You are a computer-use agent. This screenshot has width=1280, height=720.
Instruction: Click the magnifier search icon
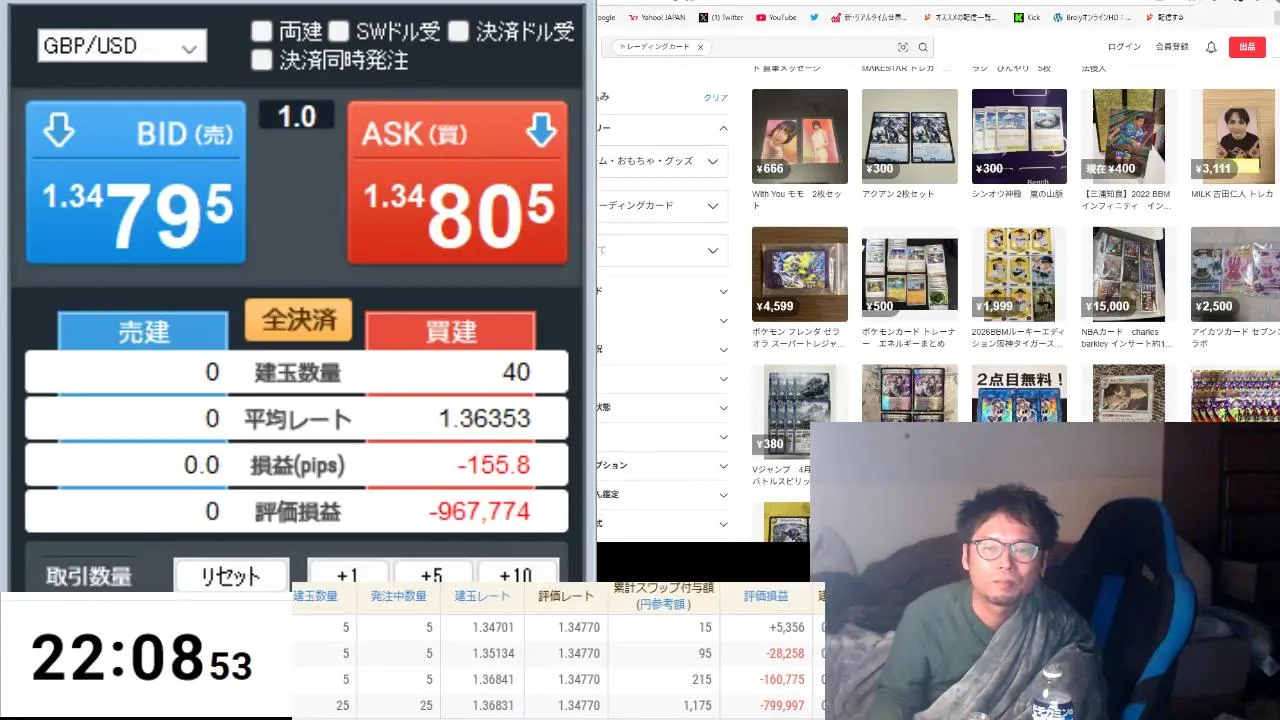pyautogui.click(x=923, y=47)
